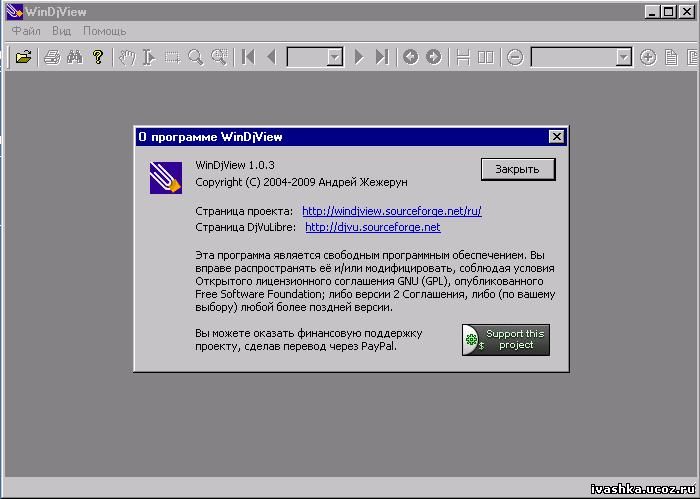Screen dimensions: 700x499
Task: Select the magnifying glass zoom tool
Action: pyautogui.click(x=196, y=58)
